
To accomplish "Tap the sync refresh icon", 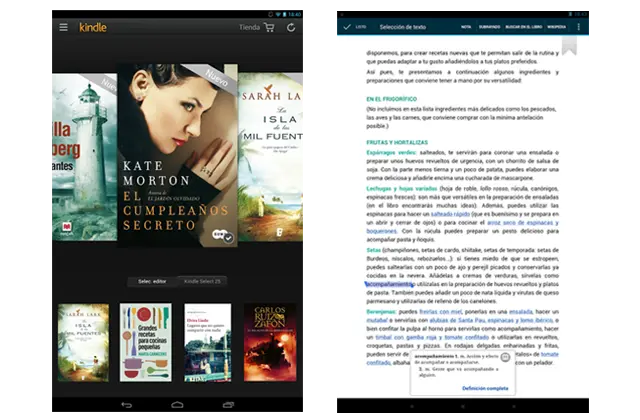I will 291,27.
